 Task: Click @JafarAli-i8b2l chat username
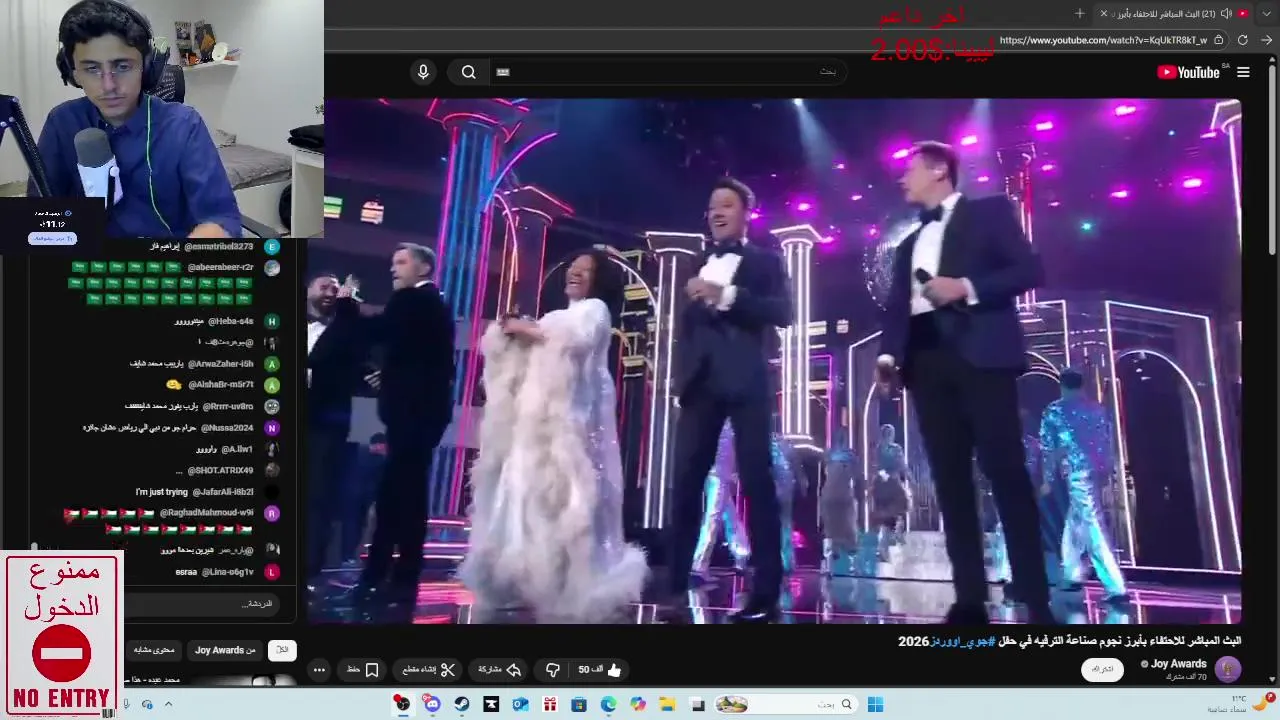coord(222,492)
